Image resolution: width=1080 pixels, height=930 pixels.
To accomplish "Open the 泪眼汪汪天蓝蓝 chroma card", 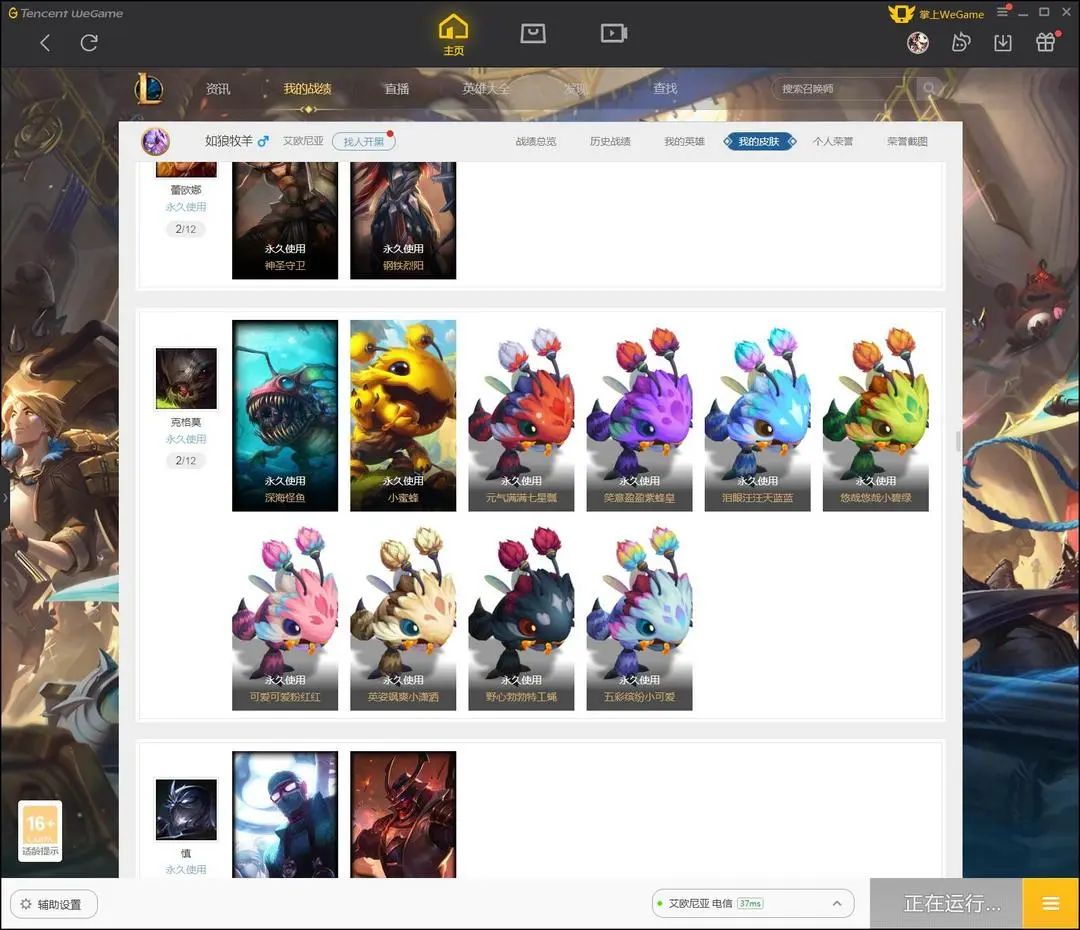I will pos(758,415).
